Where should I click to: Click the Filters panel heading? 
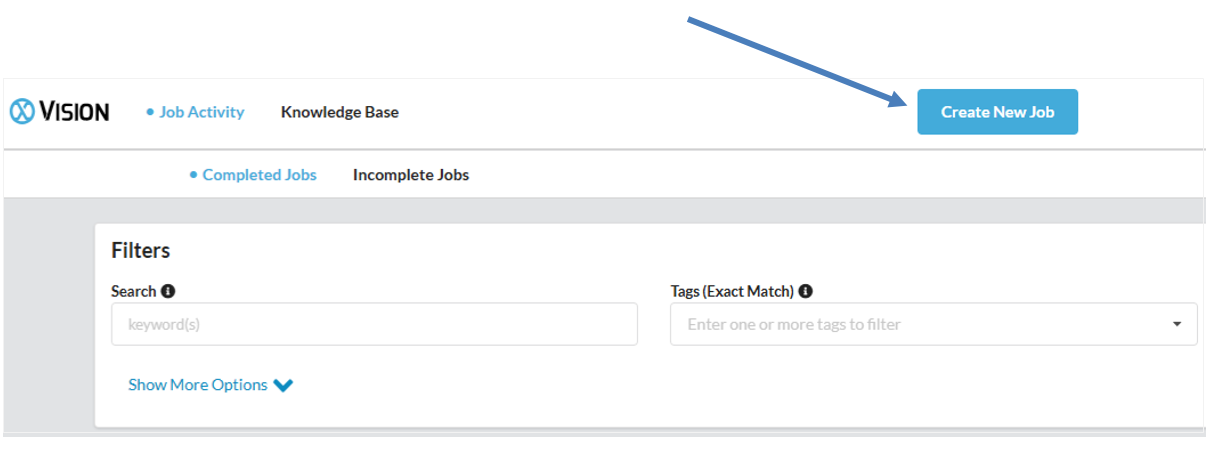[x=141, y=251]
